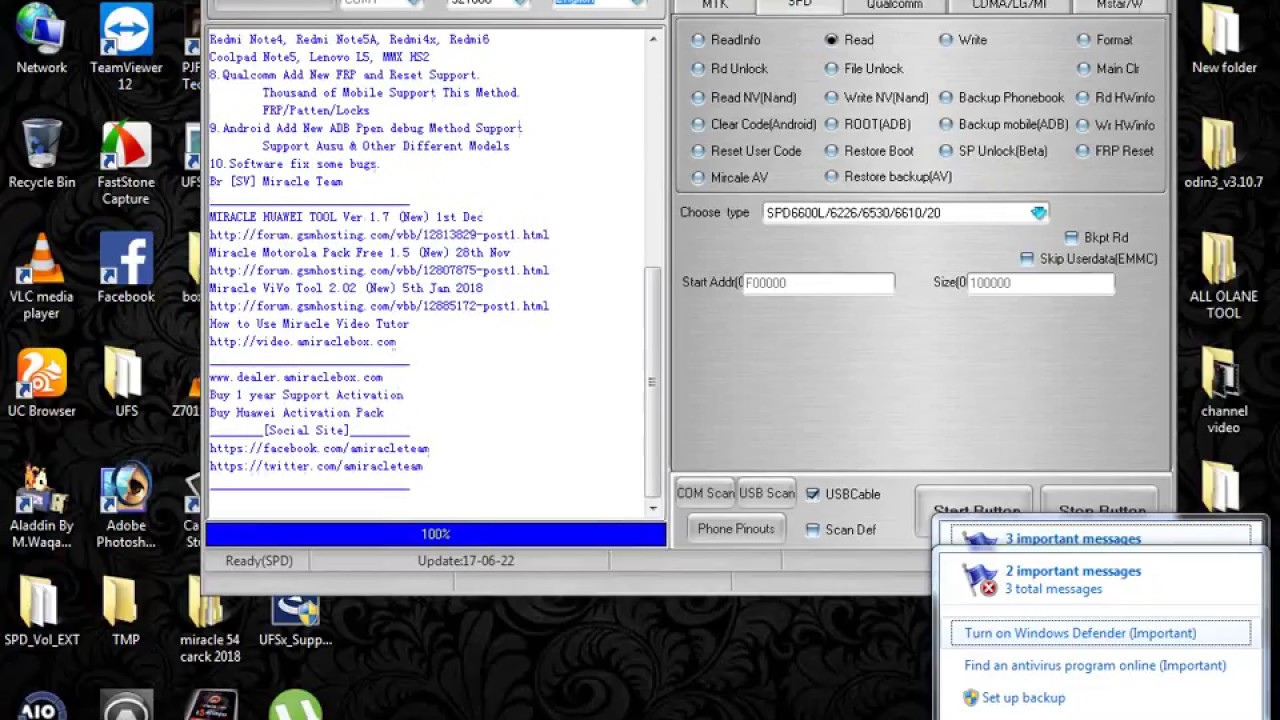The height and width of the screenshot is (720, 1280).
Task: Launch the UFSx_Supp shortcut
Action: point(295,620)
